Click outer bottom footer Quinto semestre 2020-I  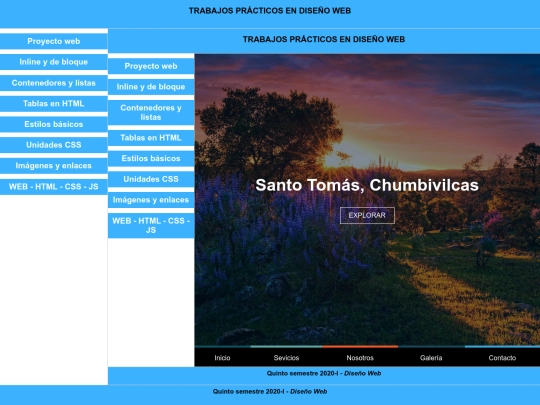point(270,392)
